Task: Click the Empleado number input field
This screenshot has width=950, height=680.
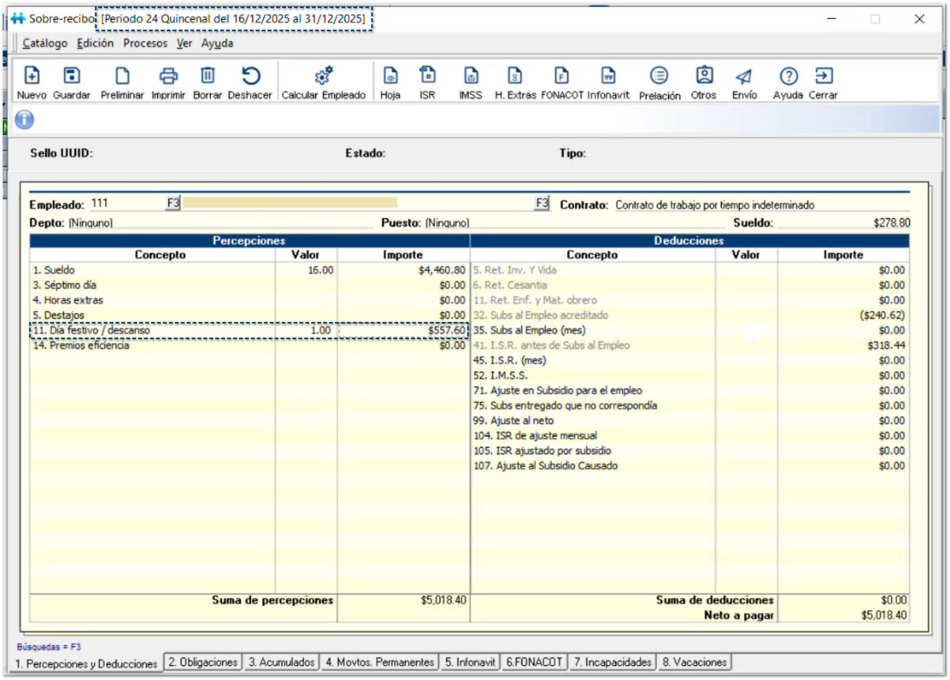Action: pyautogui.click(x=125, y=204)
